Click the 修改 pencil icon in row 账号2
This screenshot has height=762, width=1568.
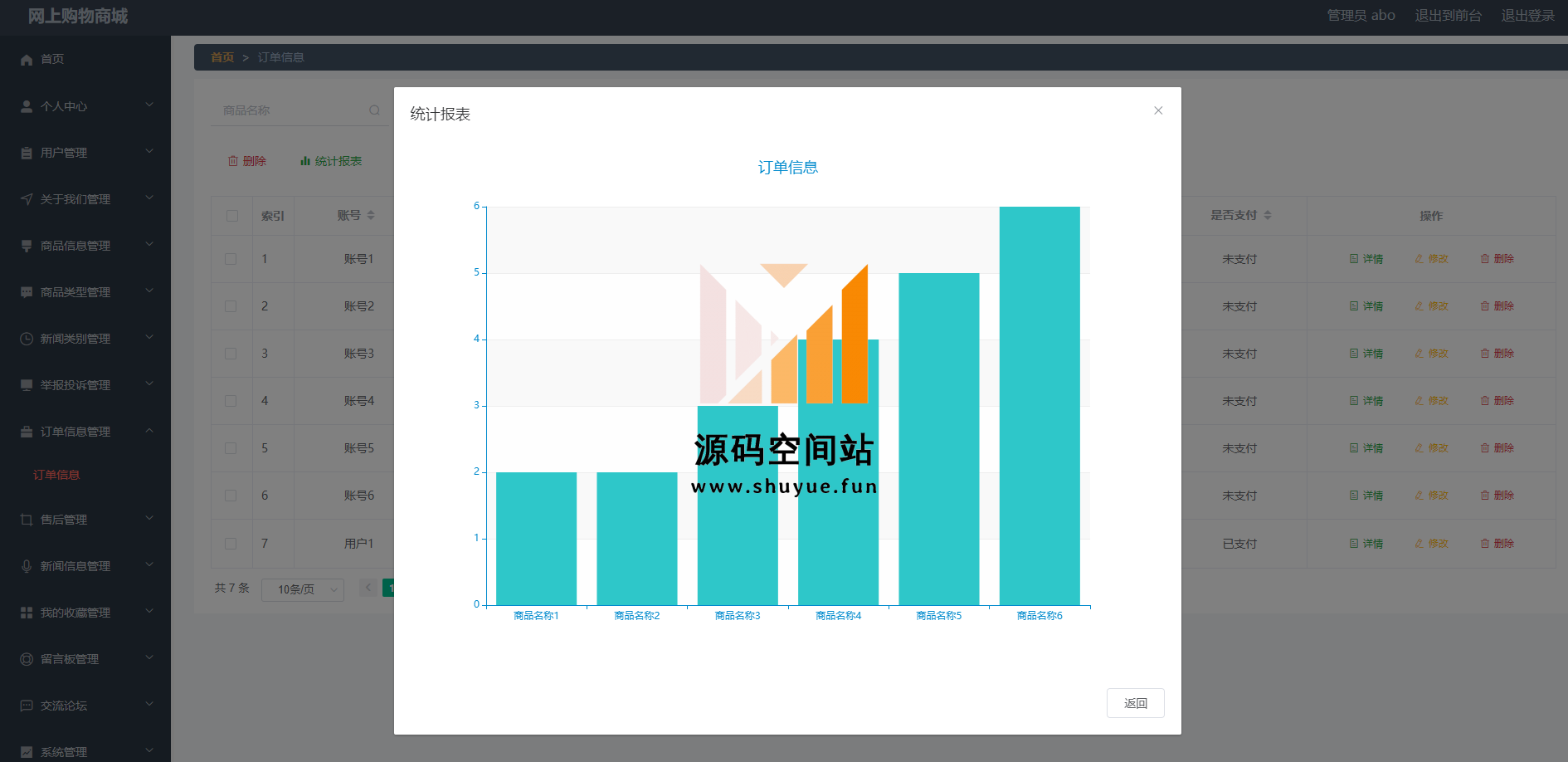pyautogui.click(x=1419, y=306)
